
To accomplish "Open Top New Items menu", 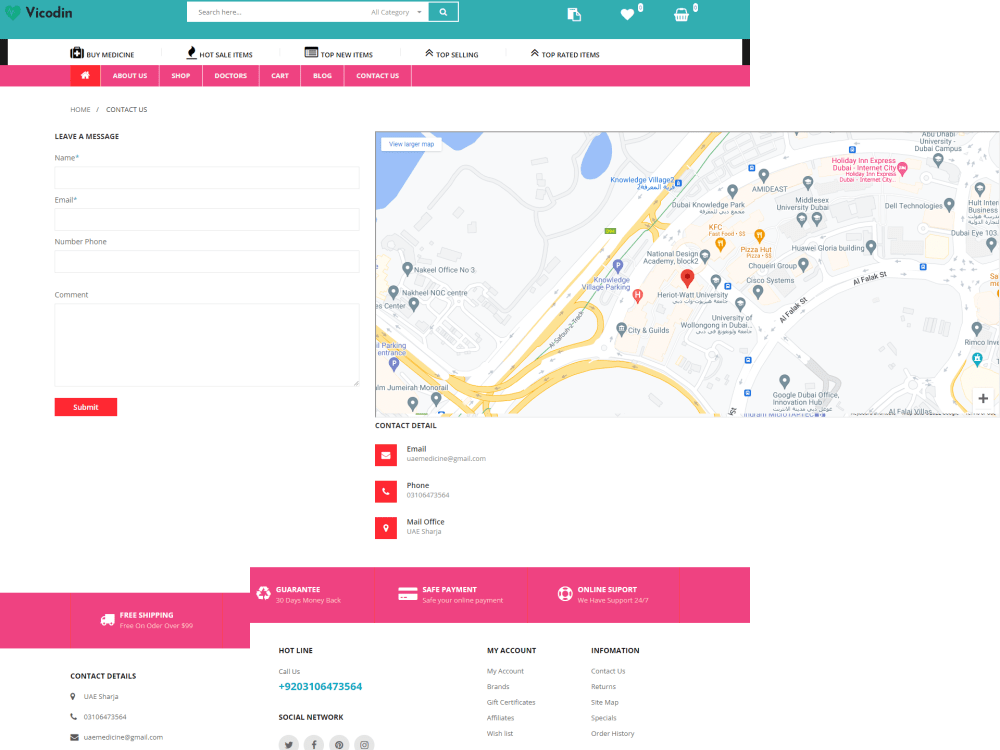I will 339,54.
